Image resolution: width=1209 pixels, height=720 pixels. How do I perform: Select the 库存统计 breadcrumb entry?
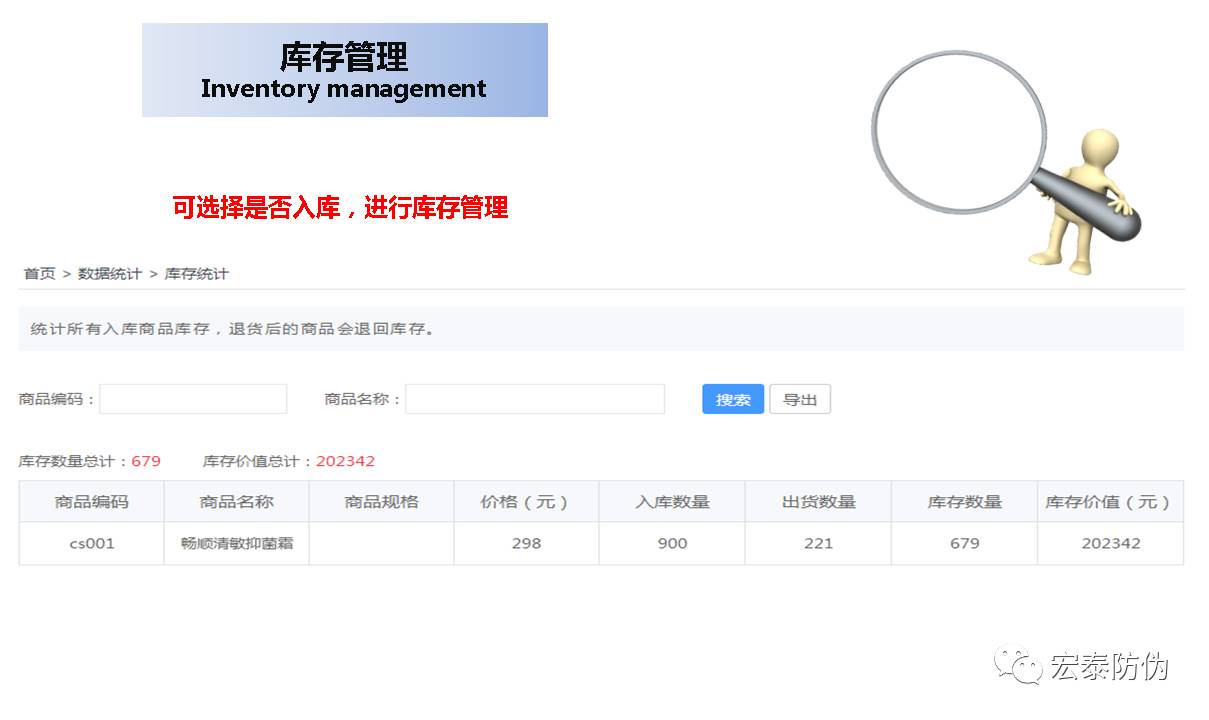coord(196,273)
